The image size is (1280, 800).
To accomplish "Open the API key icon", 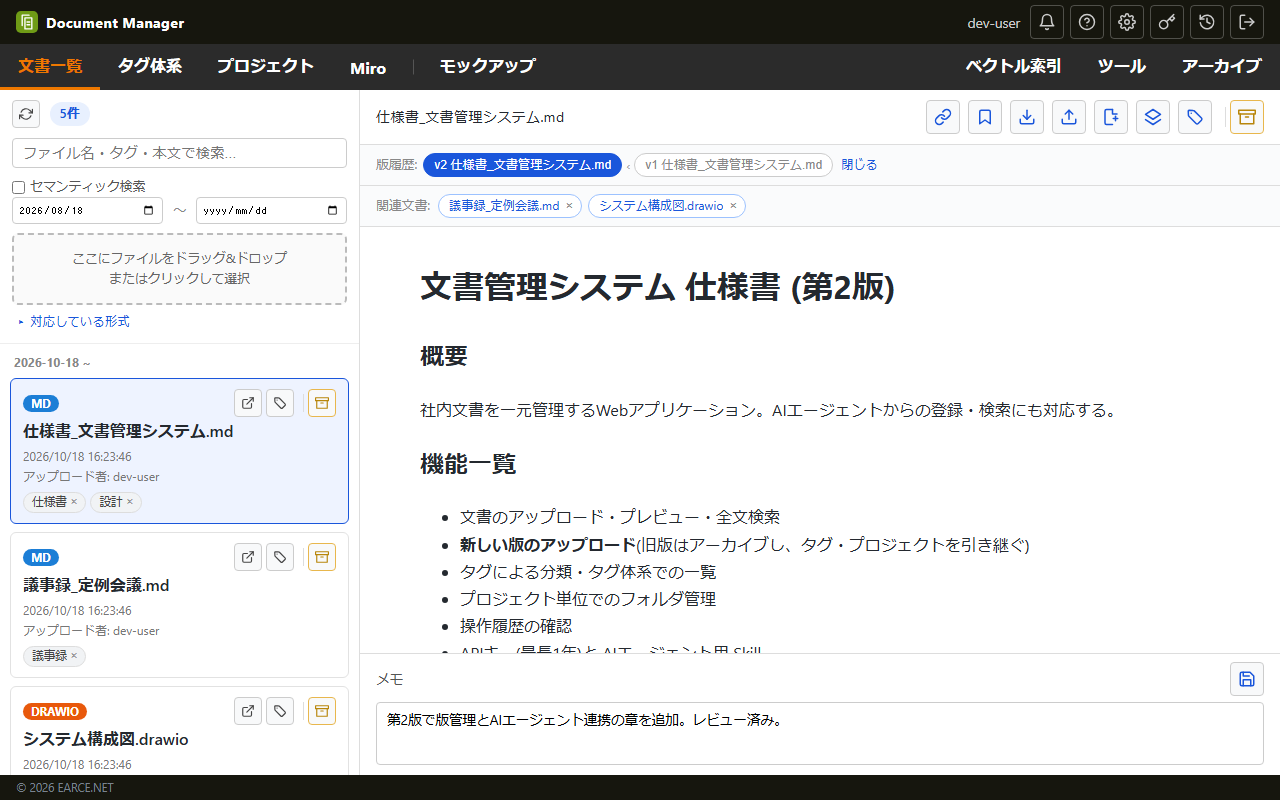I will pyautogui.click(x=1167, y=22).
